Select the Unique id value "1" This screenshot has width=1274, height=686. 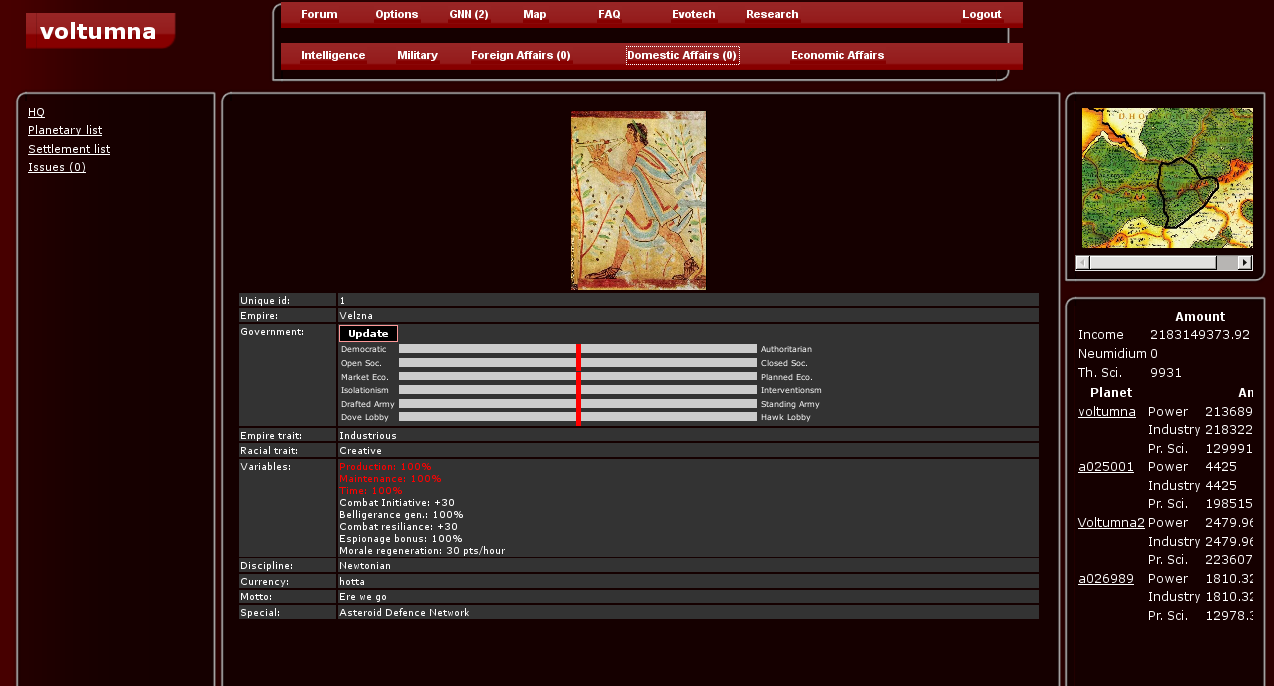tap(342, 300)
